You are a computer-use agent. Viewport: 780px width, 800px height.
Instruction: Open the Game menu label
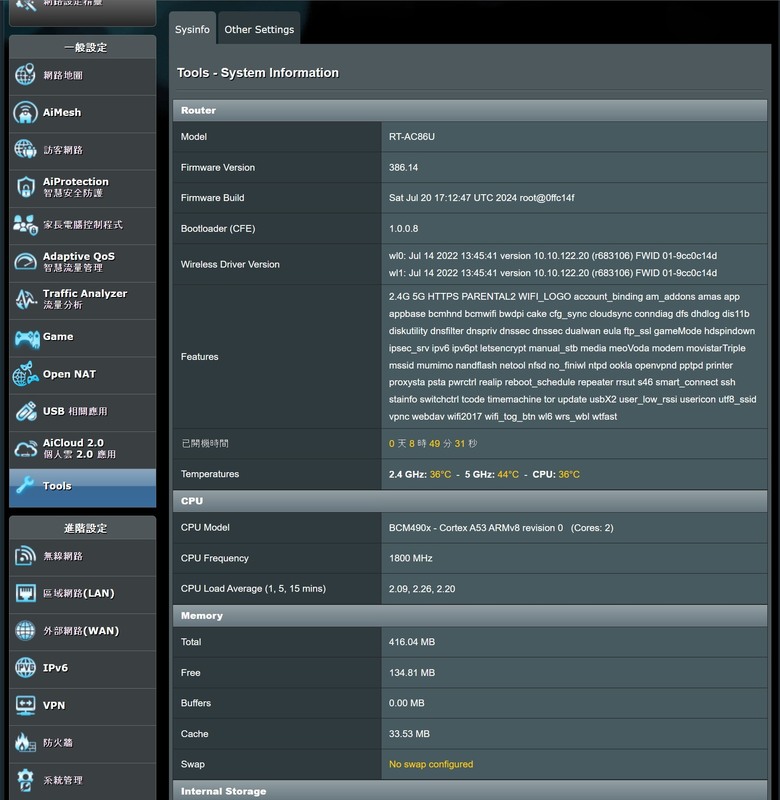coord(58,337)
